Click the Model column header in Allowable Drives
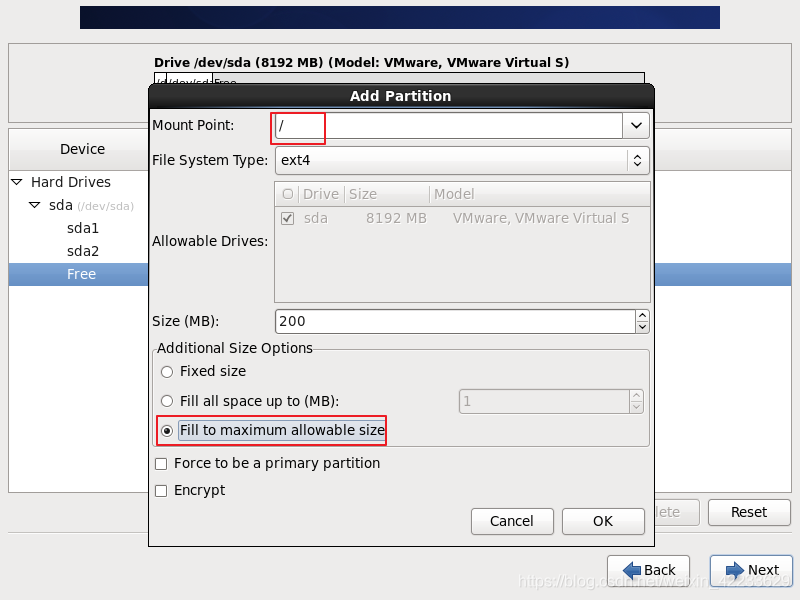The height and width of the screenshot is (600, 800). (x=540, y=194)
